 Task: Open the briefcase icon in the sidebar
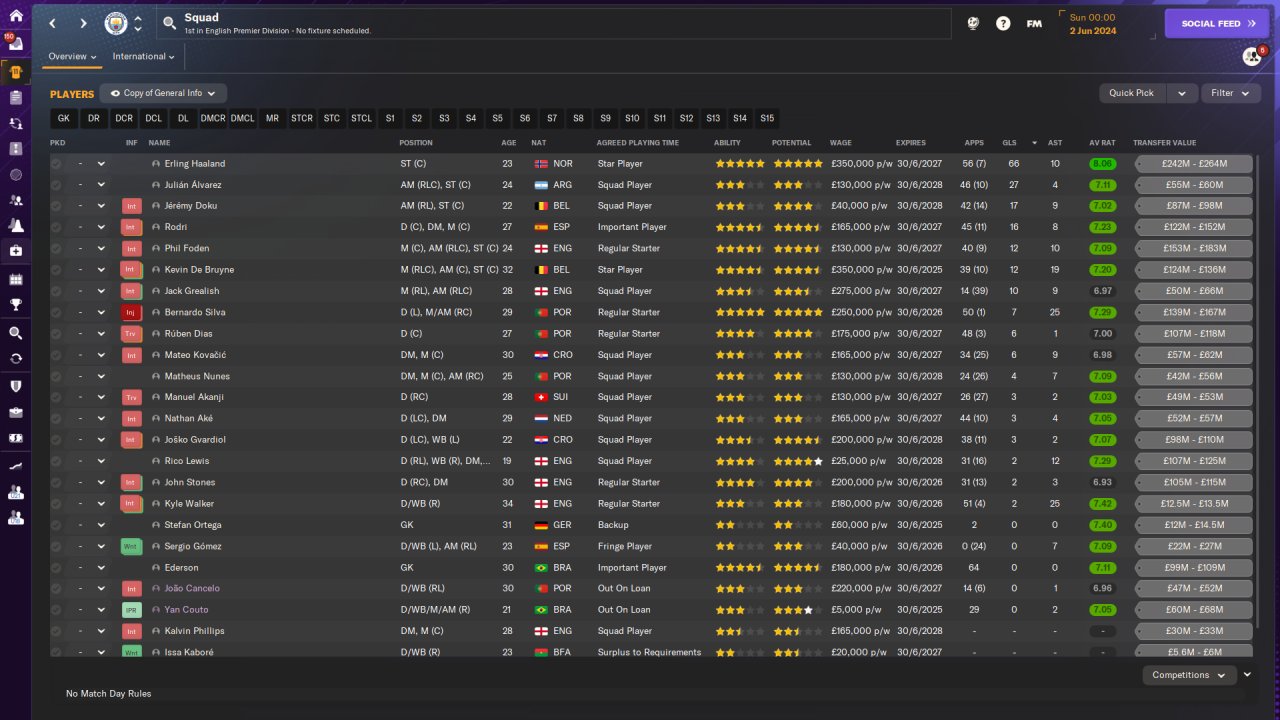15,412
